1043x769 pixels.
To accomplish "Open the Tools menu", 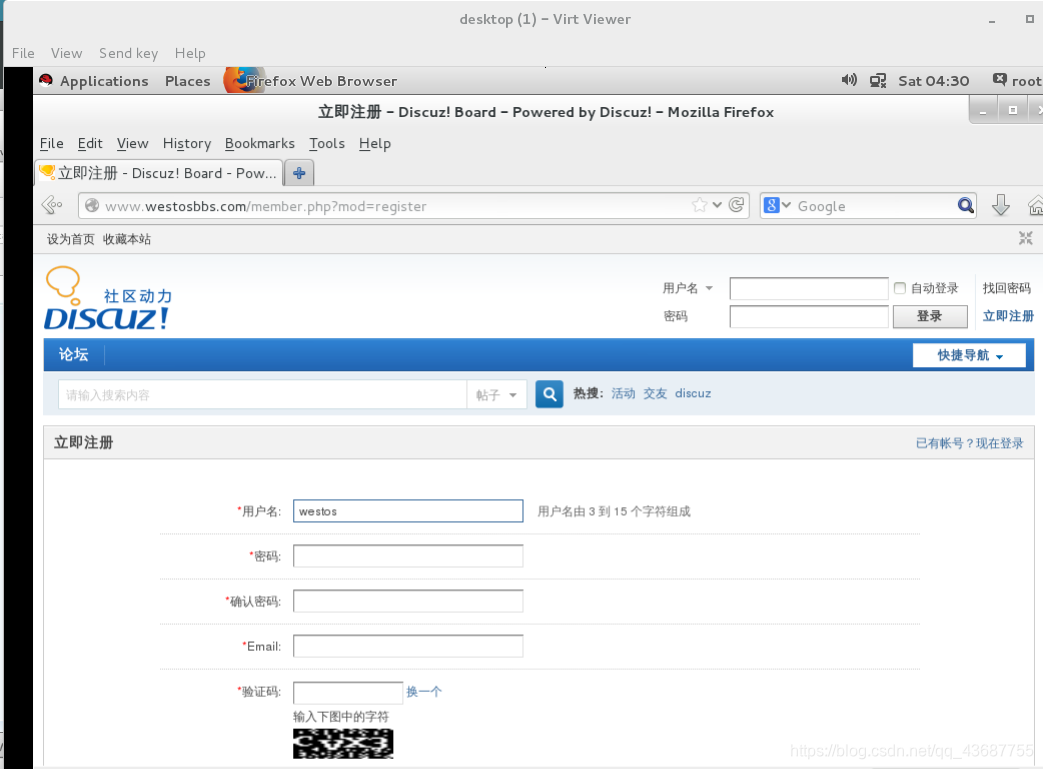I will [327, 144].
